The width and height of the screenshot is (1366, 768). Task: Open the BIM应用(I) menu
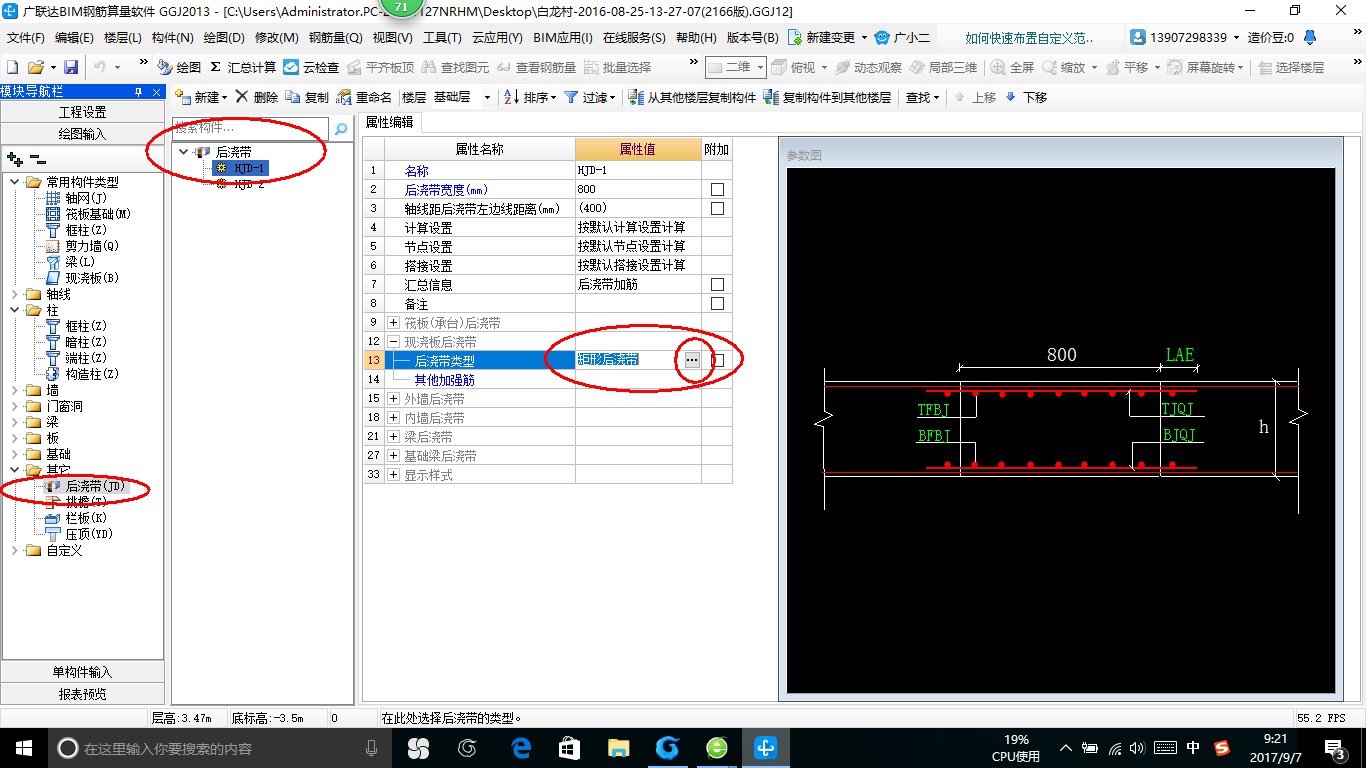563,38
